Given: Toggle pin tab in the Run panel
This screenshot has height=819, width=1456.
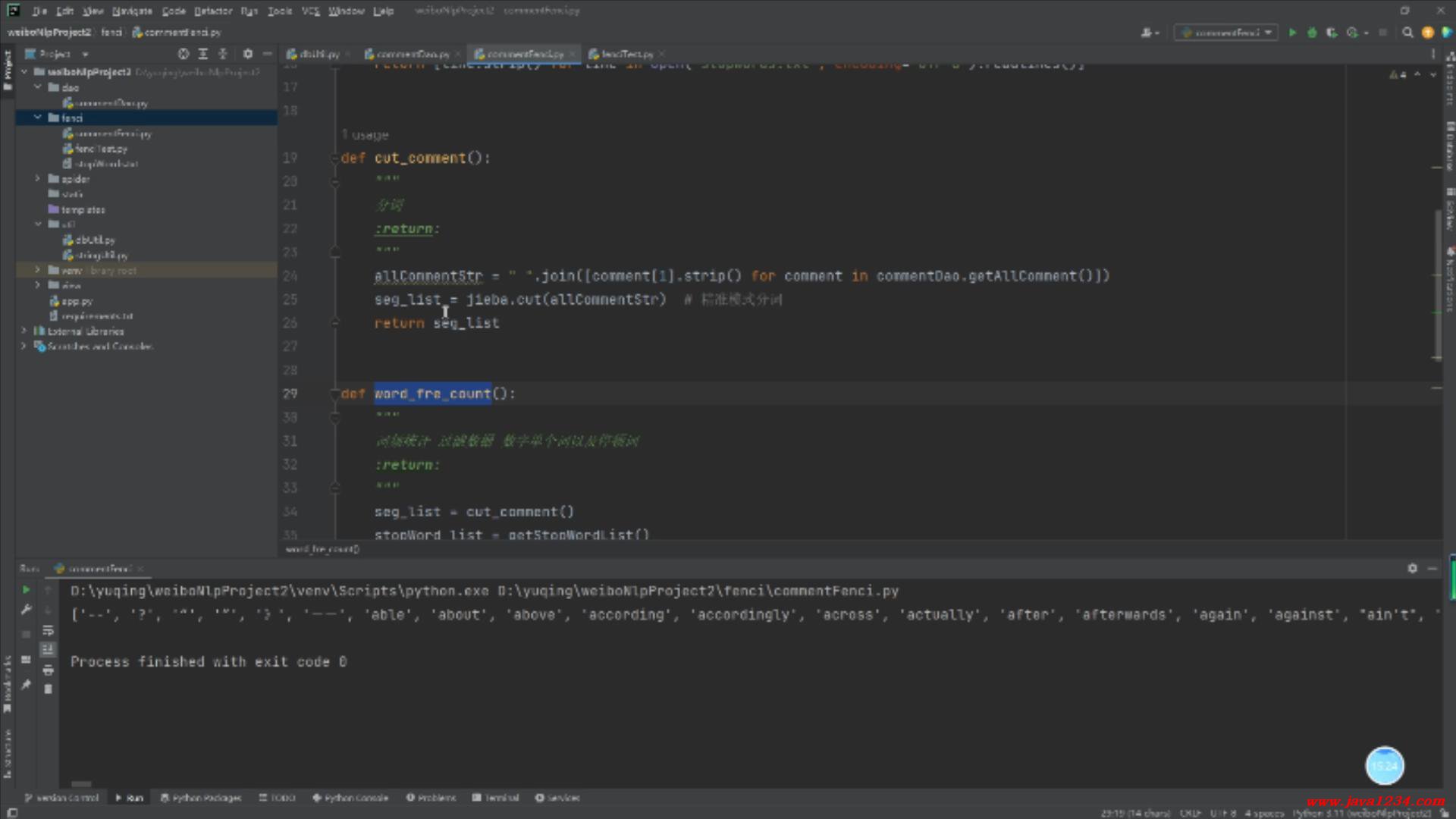Looking at the screenshot, I should 26,685.
